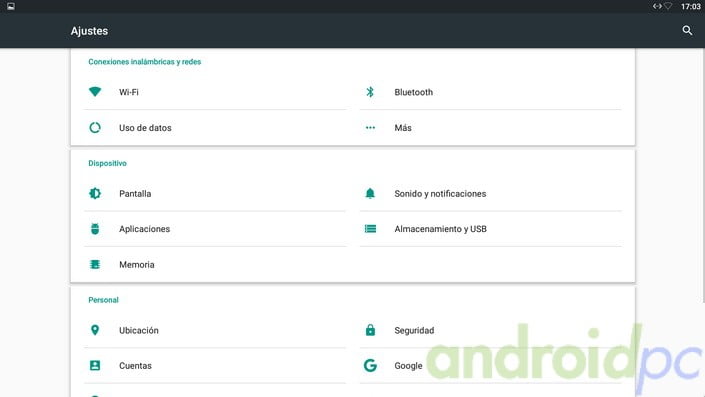The image size is (705, 397).
Task: Go to Almacenamiento y USB
Action: tap(491, 229)
